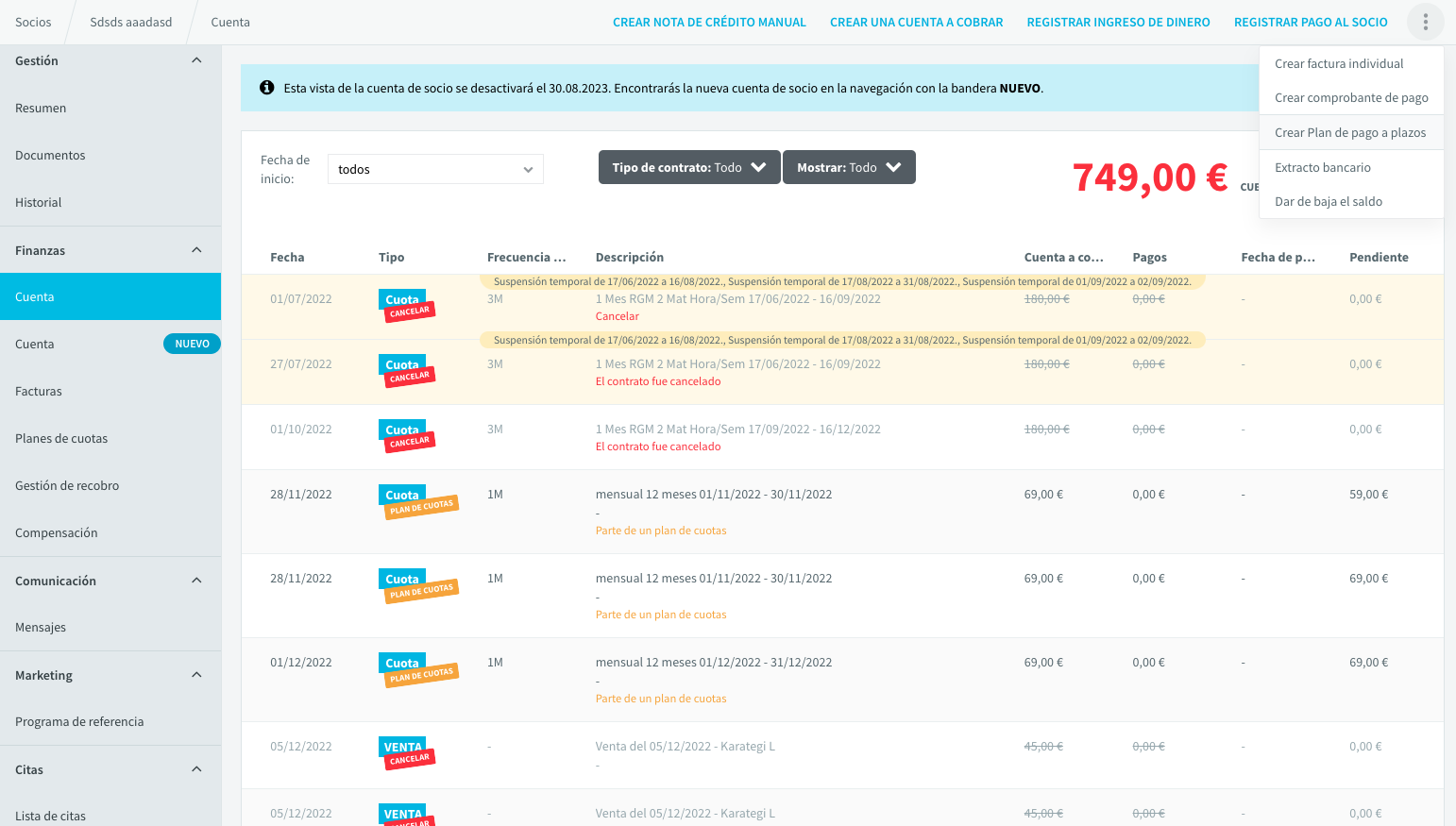
Task: Click date 01/10/2022 in table
Action: click(301, 429)
